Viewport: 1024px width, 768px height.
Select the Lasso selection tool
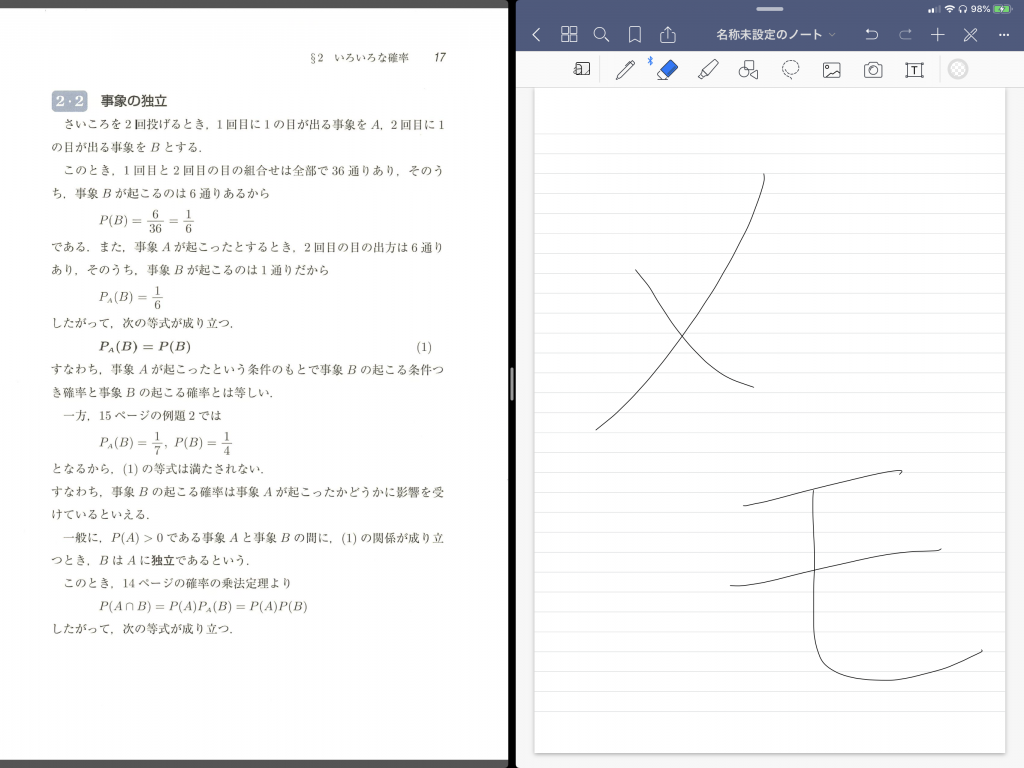790,69
